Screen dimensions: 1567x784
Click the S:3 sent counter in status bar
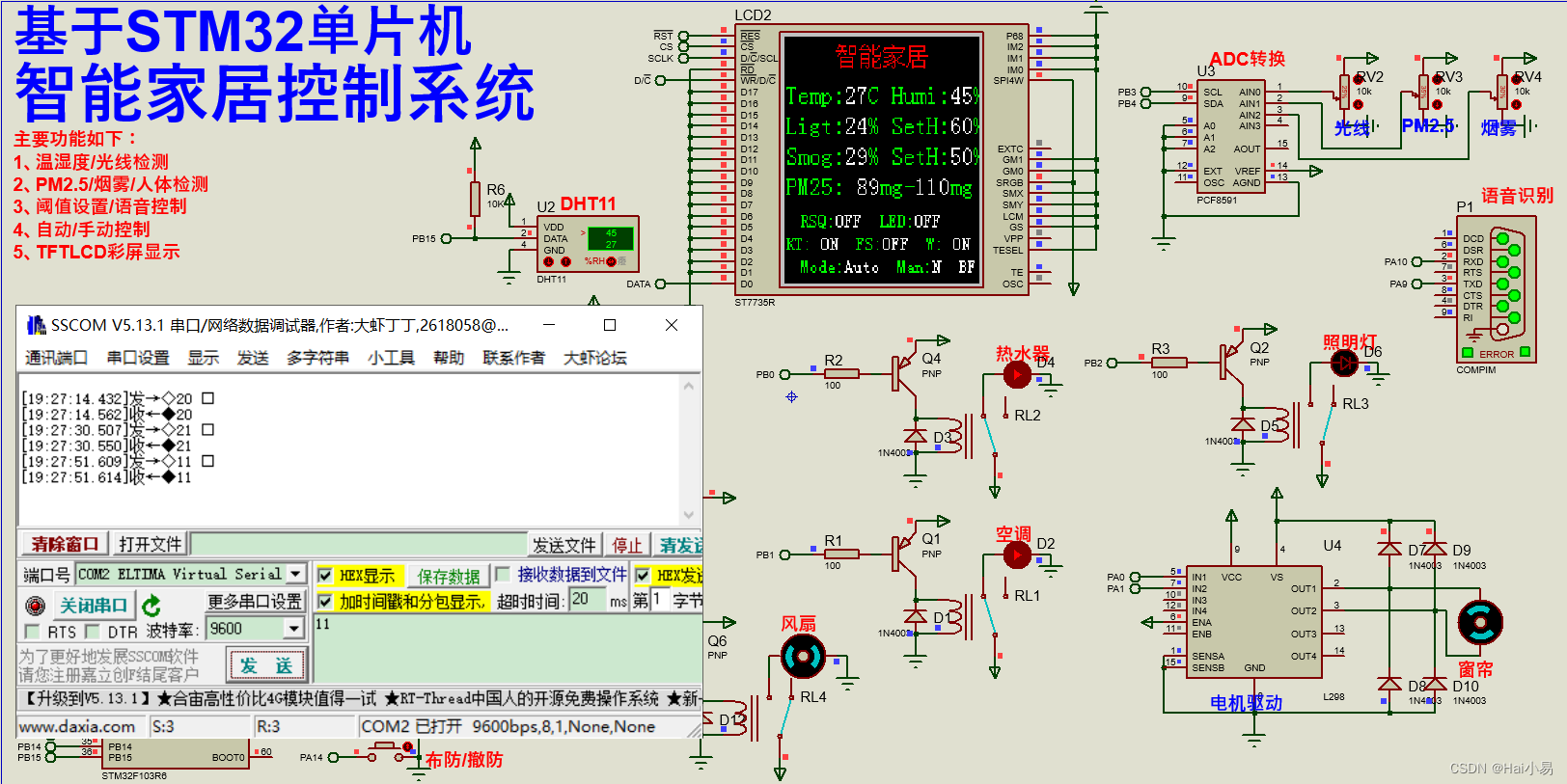[x=163, y=726]
